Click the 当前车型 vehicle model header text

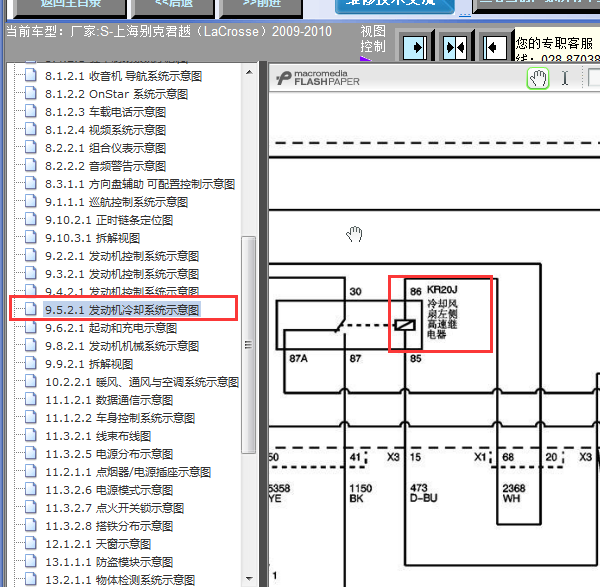tap(169, 31)
